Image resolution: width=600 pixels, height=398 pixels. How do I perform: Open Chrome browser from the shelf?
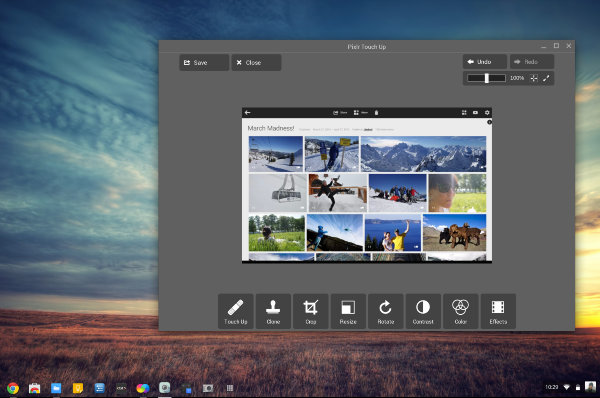13,388
